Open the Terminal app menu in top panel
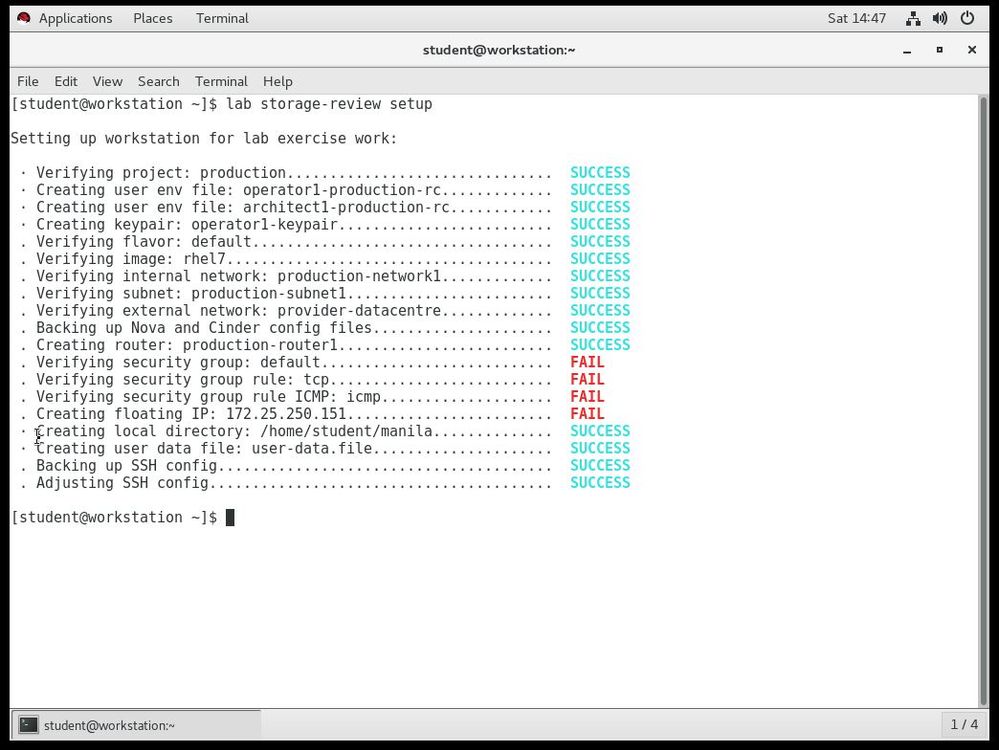This screenshot has height=750, width=999. click(222, 18)
